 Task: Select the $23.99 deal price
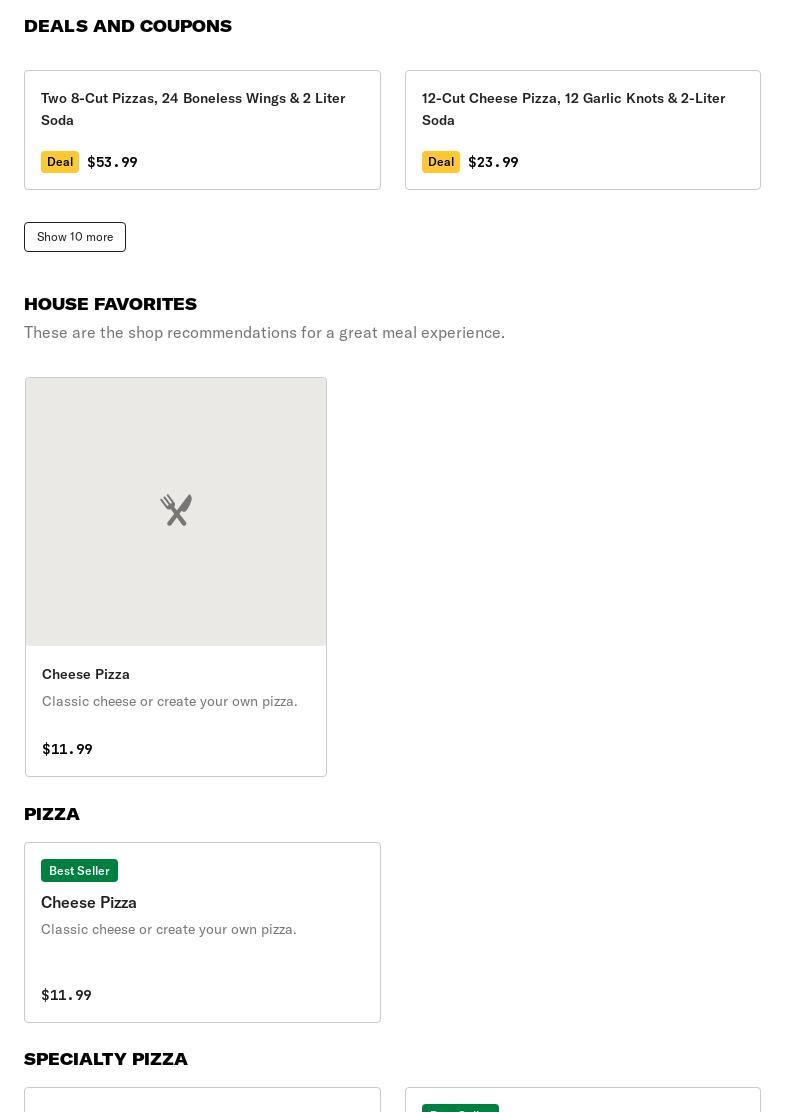[494, 162]
